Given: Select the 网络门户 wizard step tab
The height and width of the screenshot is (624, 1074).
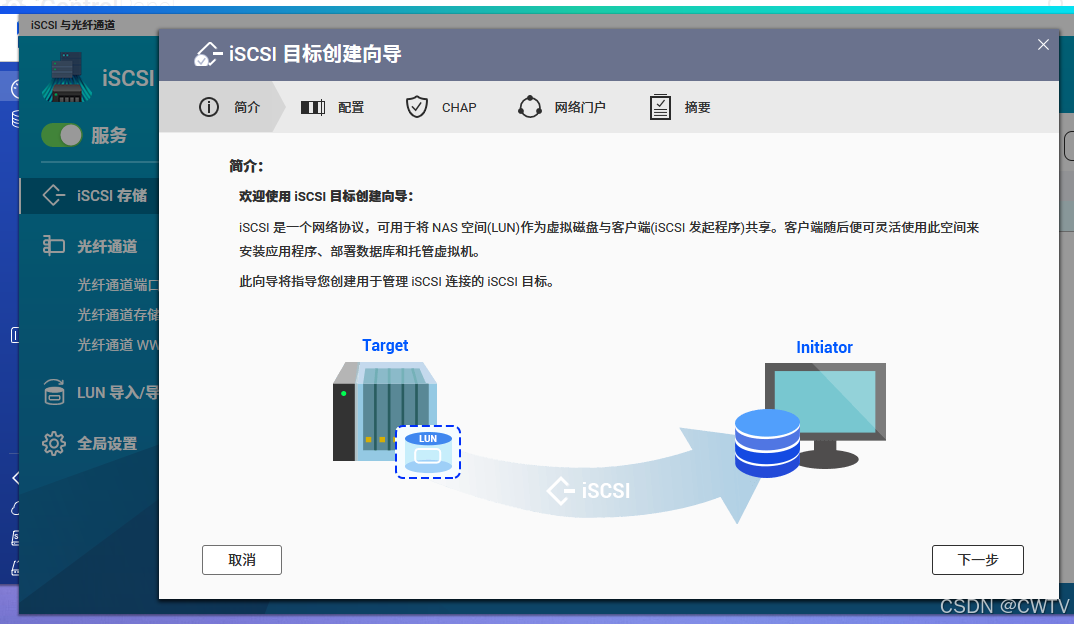Looking at the screenshot, I should click(x=562, y=107).
